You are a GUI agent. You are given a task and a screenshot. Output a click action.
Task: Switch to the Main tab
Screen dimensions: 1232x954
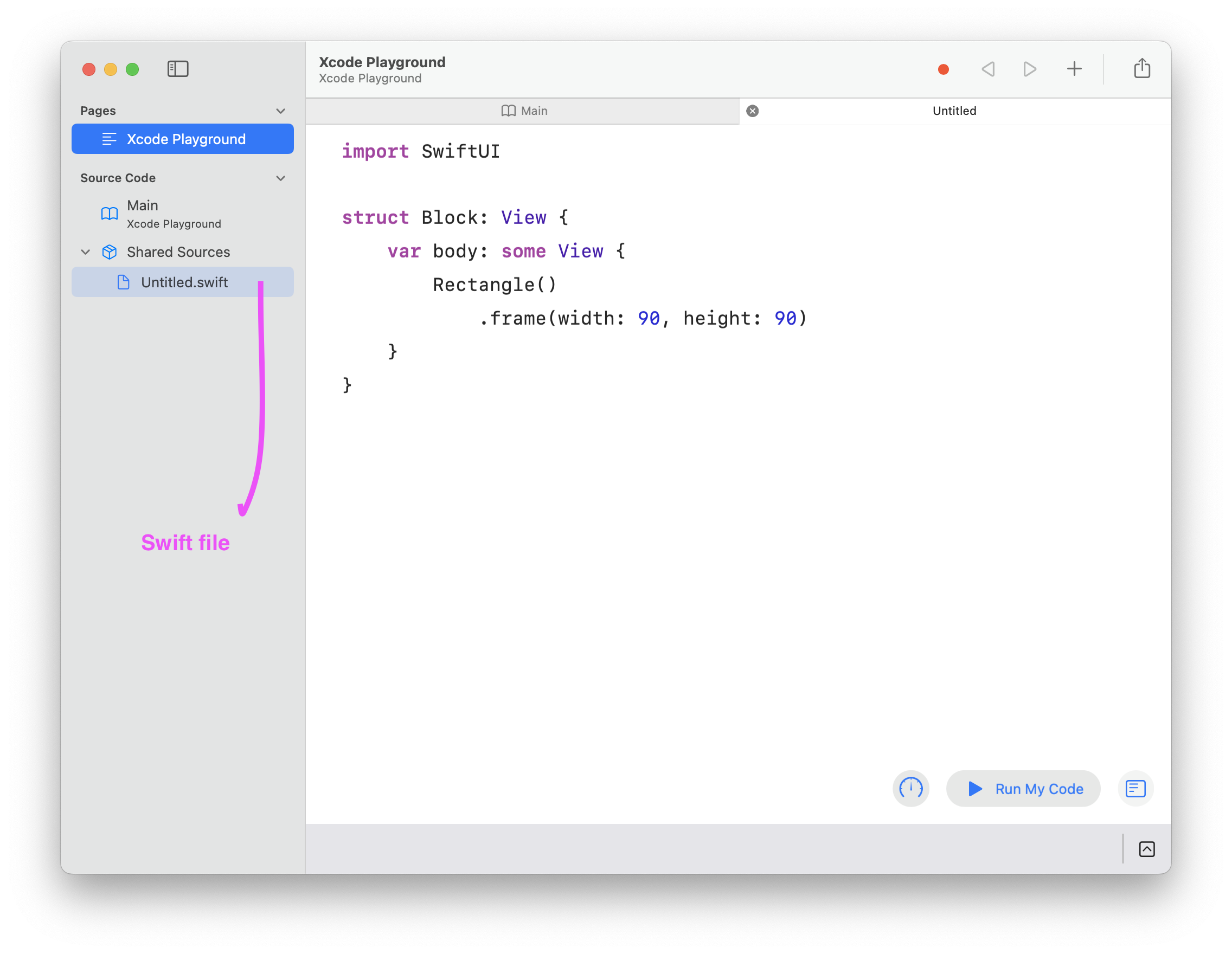click(522, 111)
